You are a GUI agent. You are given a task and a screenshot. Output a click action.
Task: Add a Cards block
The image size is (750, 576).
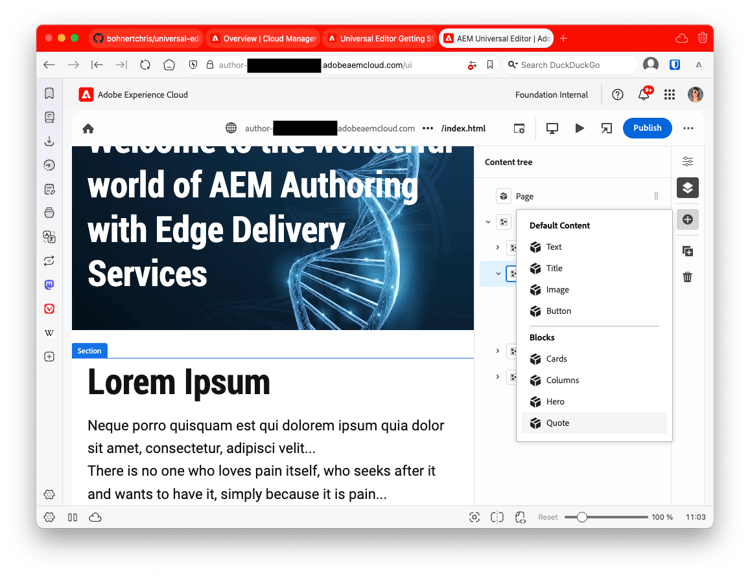pos(594,359)
